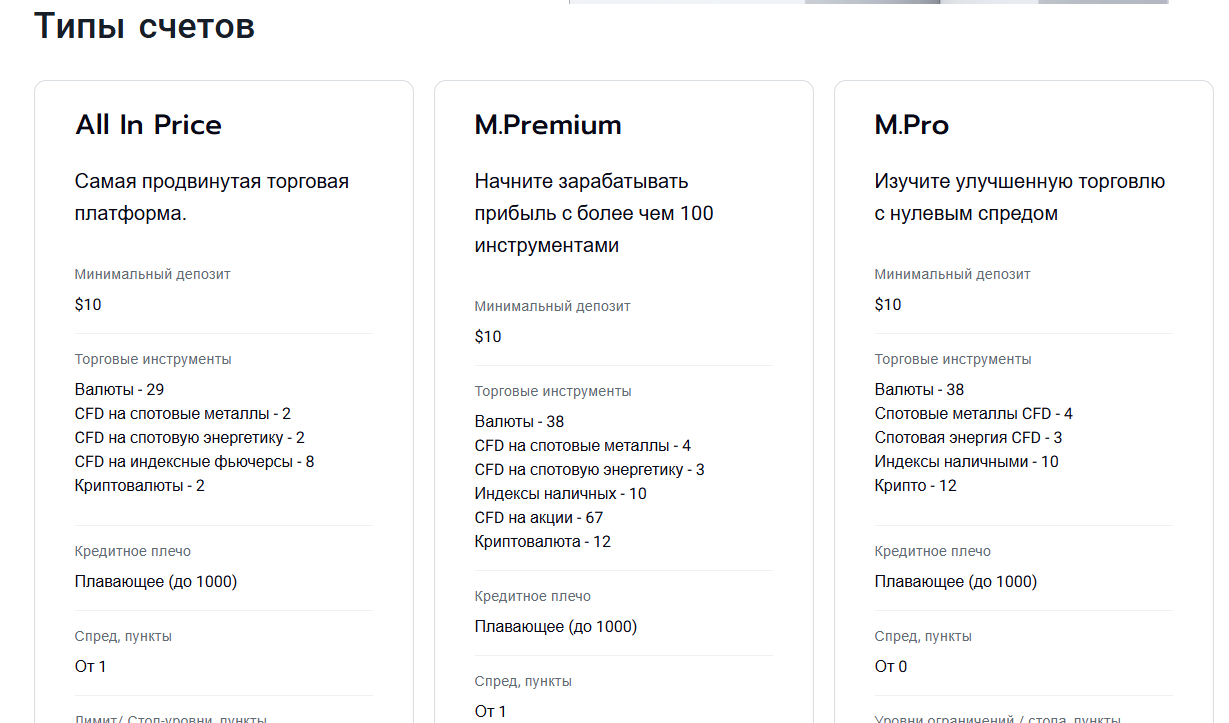This screenshot has height=723, width=1229.
Task: Click "Торговые инструменты" label in M.Premium
Action: pos(553,391)
